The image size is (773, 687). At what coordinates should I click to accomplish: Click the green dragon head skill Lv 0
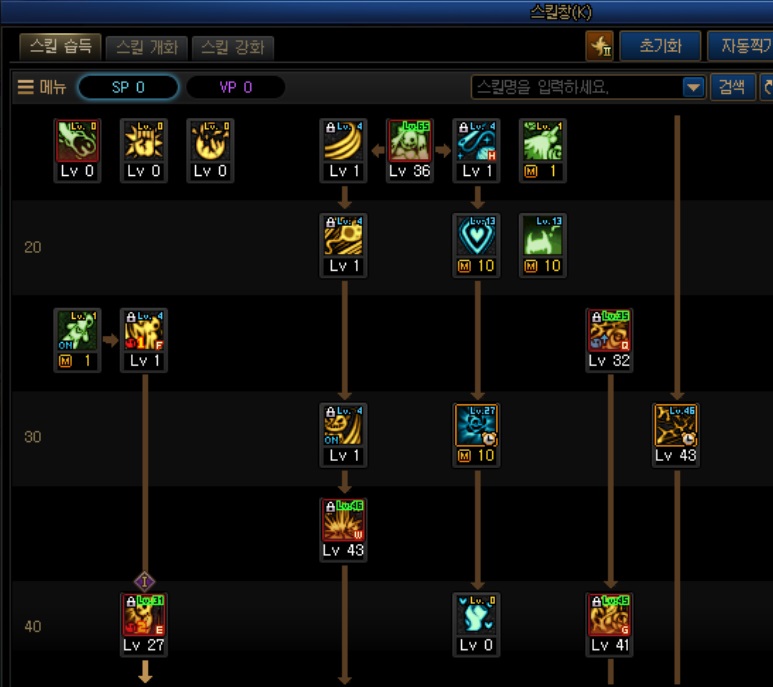(x=77, y=141)
